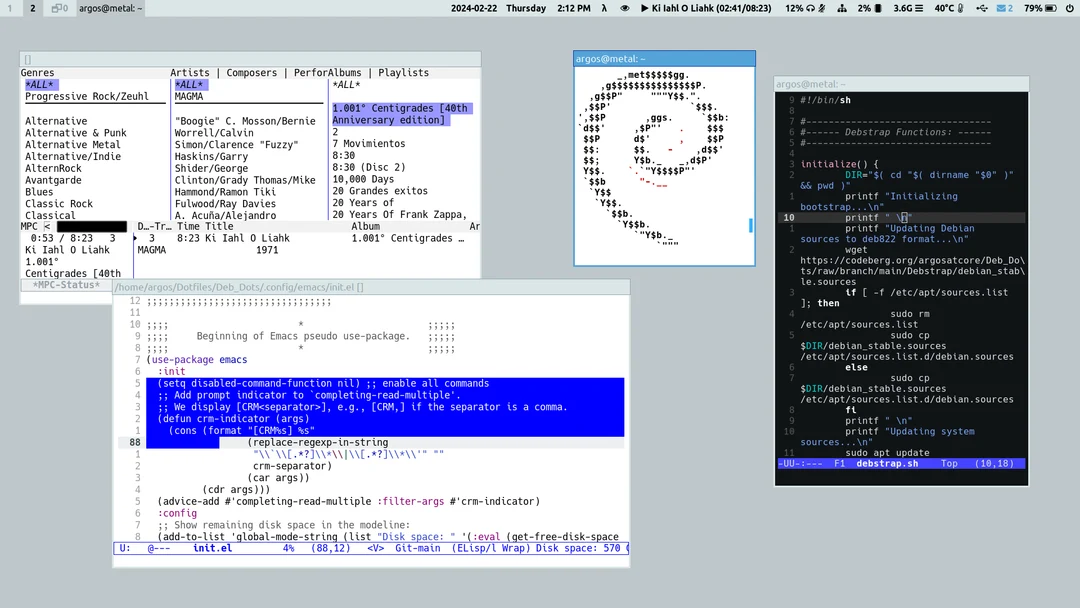Select the Alternative Metal genre
Image resolution: width=1080 pixels, height=608 pixels.
point(71,144)
